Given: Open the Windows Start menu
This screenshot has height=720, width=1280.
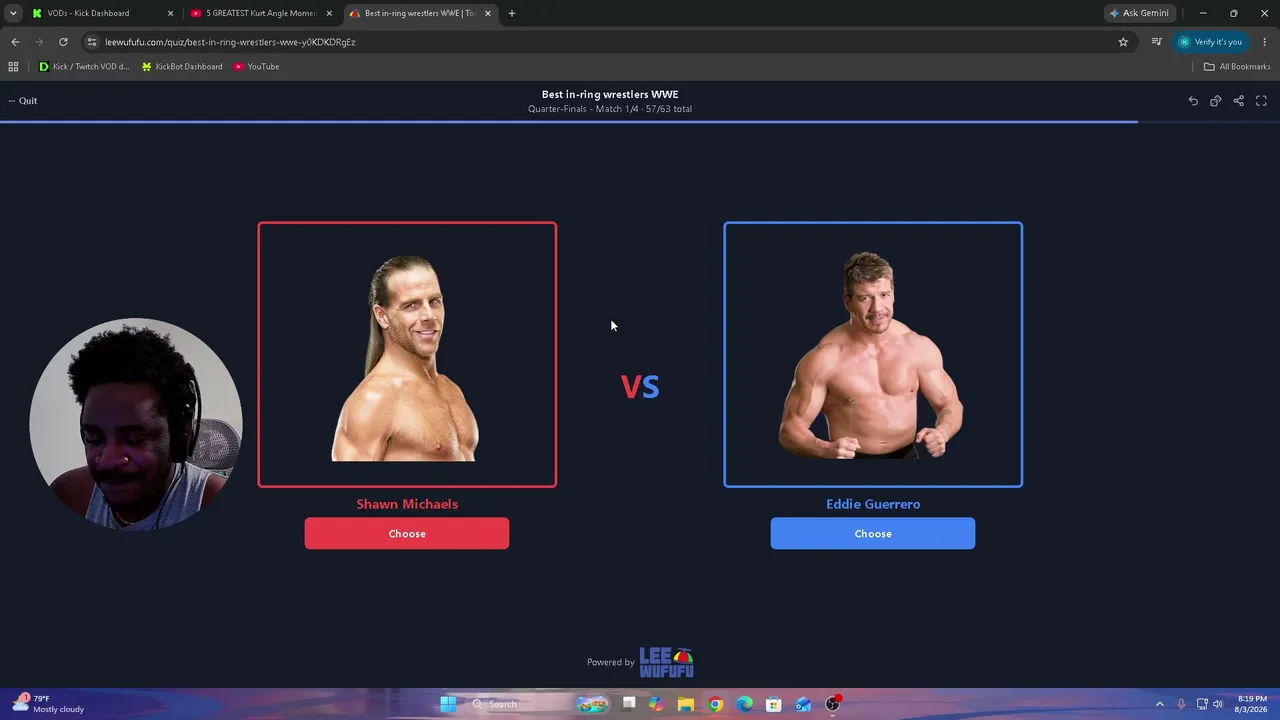Looking at the screenshot, I should click(x=448, y=704).
